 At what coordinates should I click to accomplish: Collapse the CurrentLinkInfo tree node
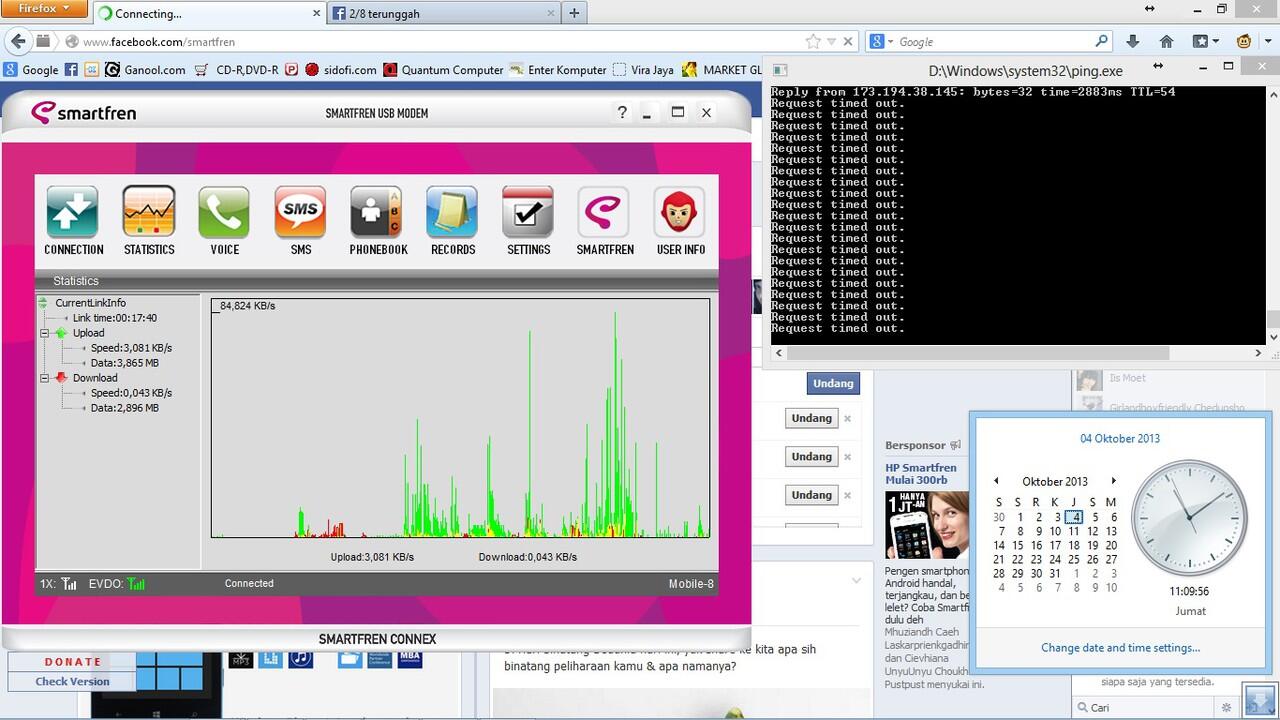[x=43, y=303]
